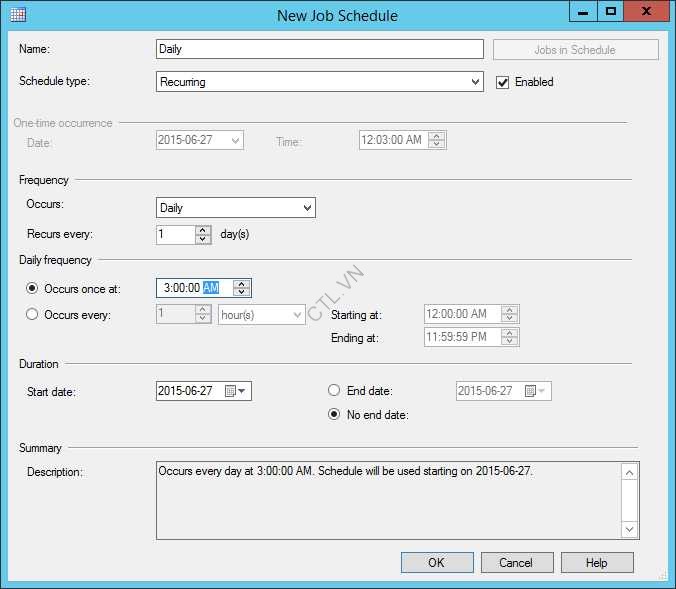Select the Occurs once at option
This screenshot has height=589, width=676.
click(x=33, y=289)
